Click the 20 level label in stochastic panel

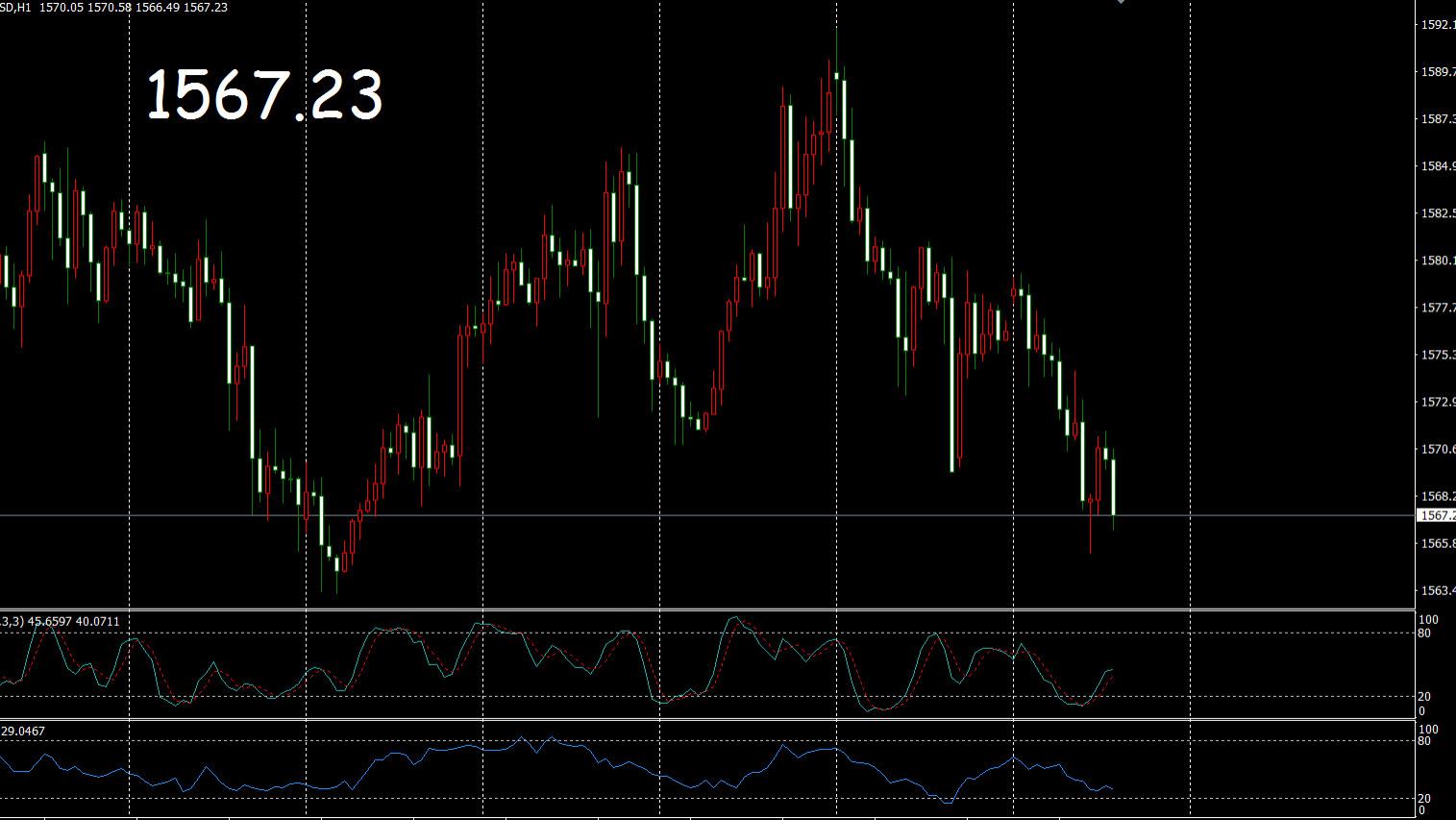[x=1424, y=697]
